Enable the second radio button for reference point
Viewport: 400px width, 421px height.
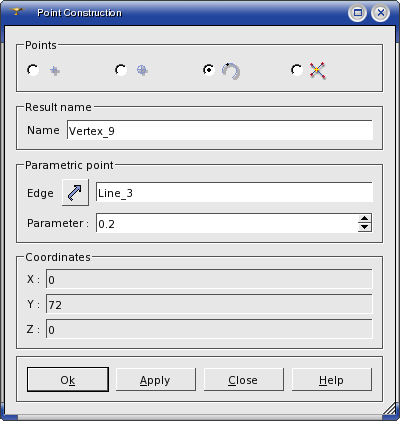[x=121, y=70]
